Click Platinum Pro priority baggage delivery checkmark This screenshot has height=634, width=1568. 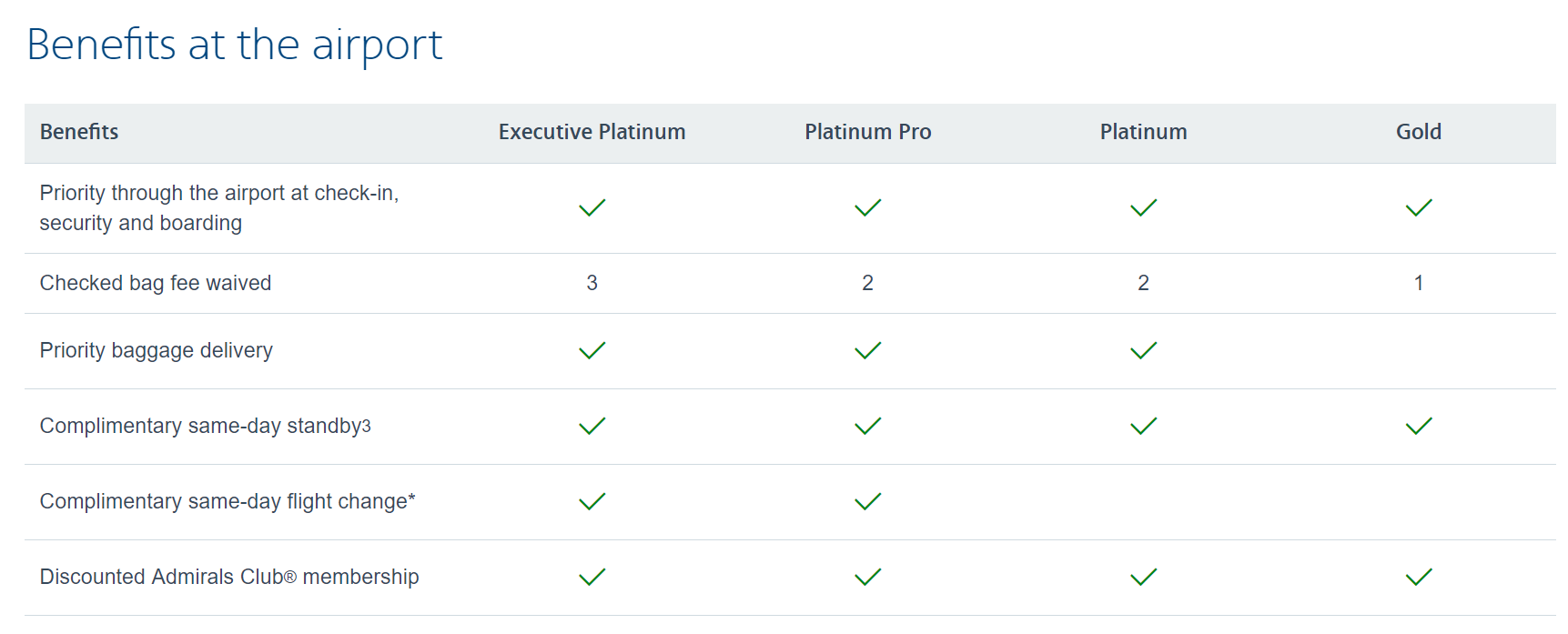[867, 350]
